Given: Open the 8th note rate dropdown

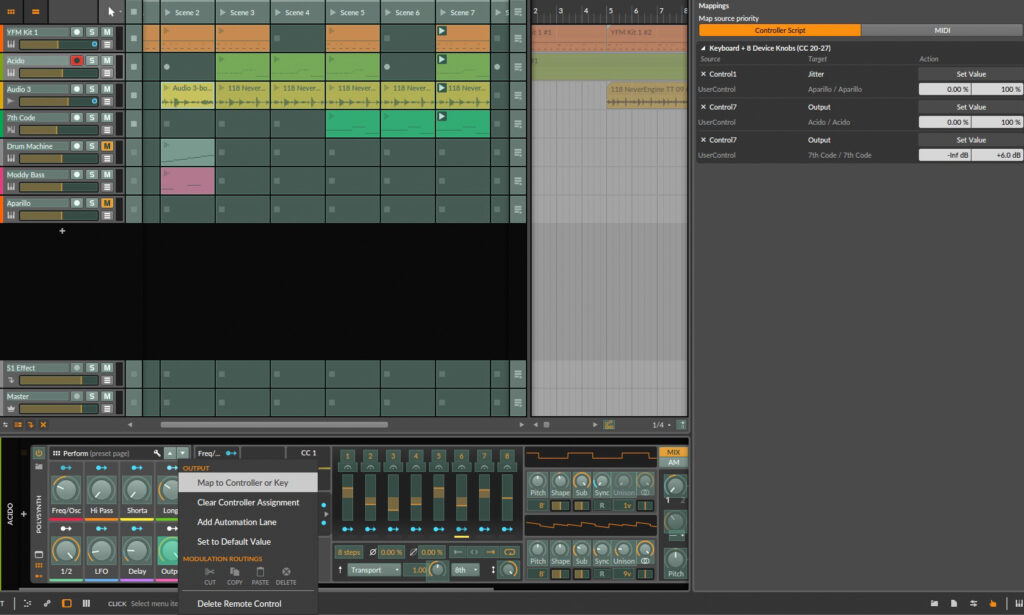Looking at the screenshot, I should (x=466, y=570).
